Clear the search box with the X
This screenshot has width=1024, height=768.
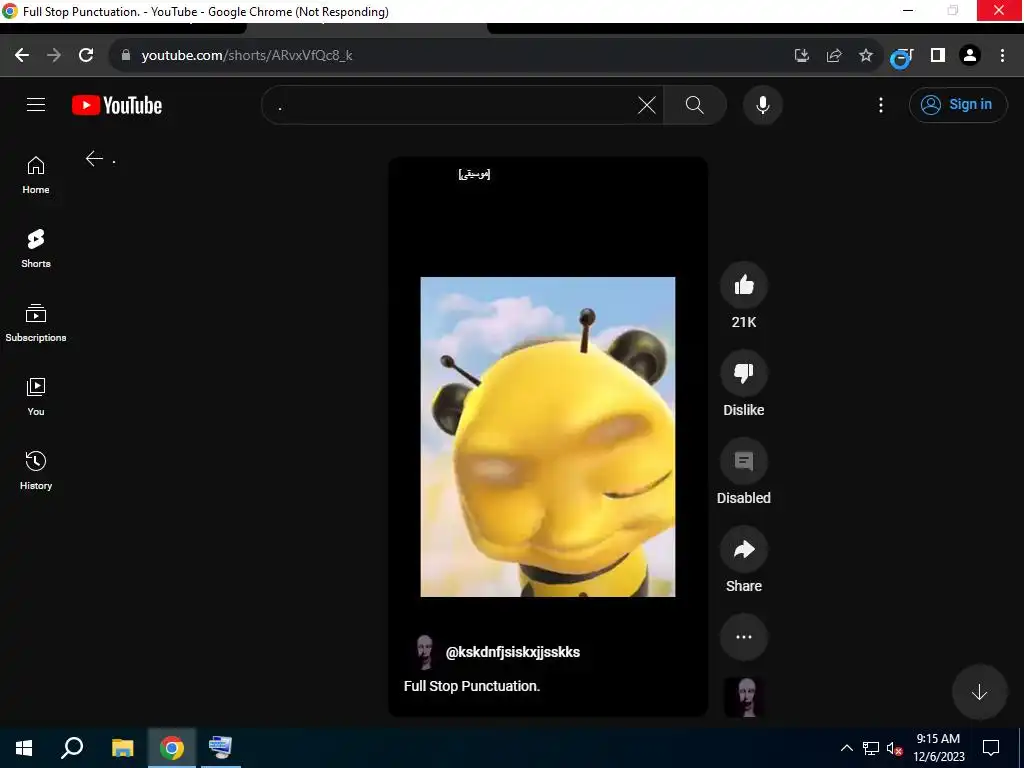pyautogui.click(x=647, y=105)
